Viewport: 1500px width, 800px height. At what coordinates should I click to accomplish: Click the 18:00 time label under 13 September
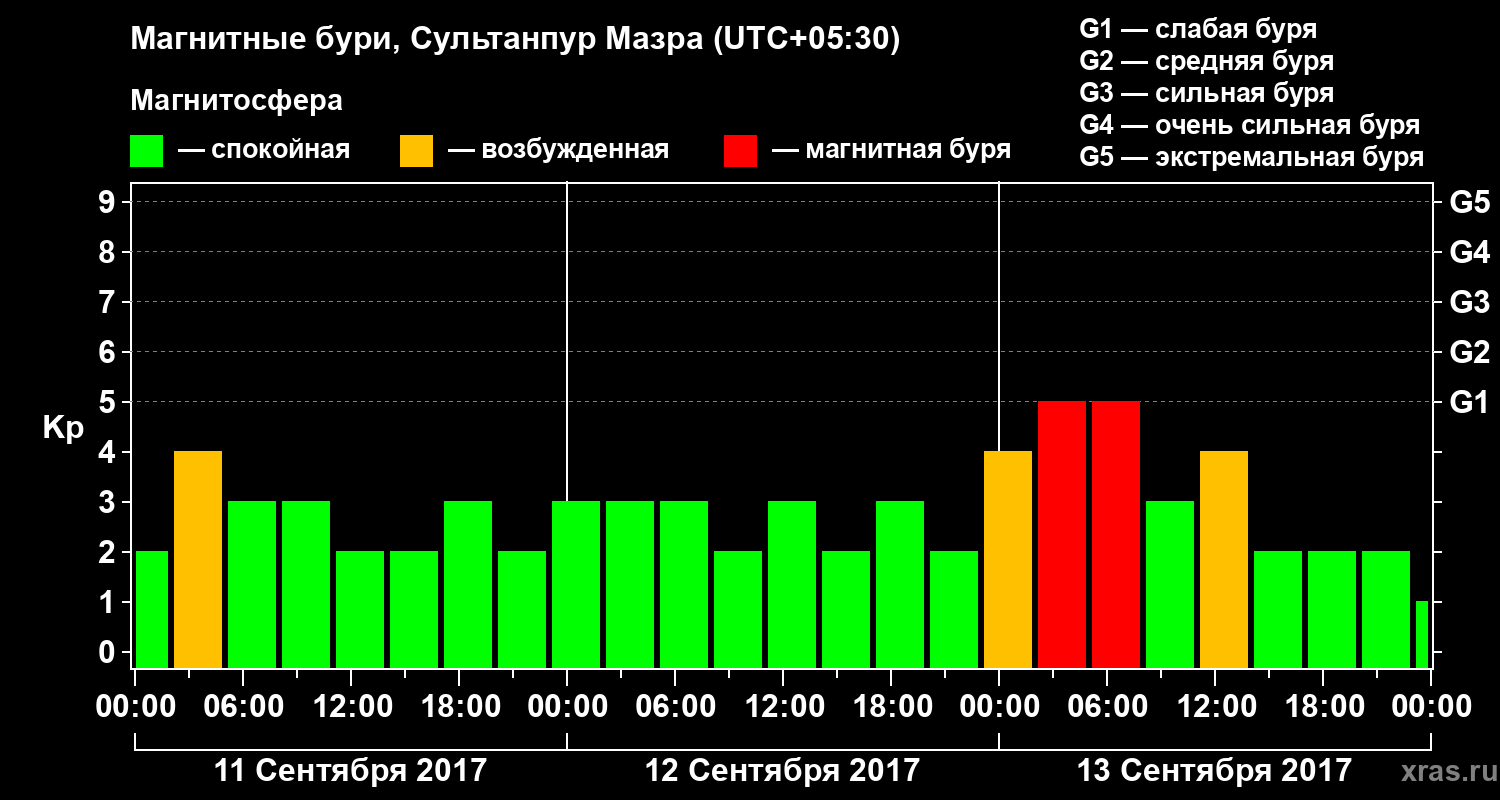point(1324,707)
